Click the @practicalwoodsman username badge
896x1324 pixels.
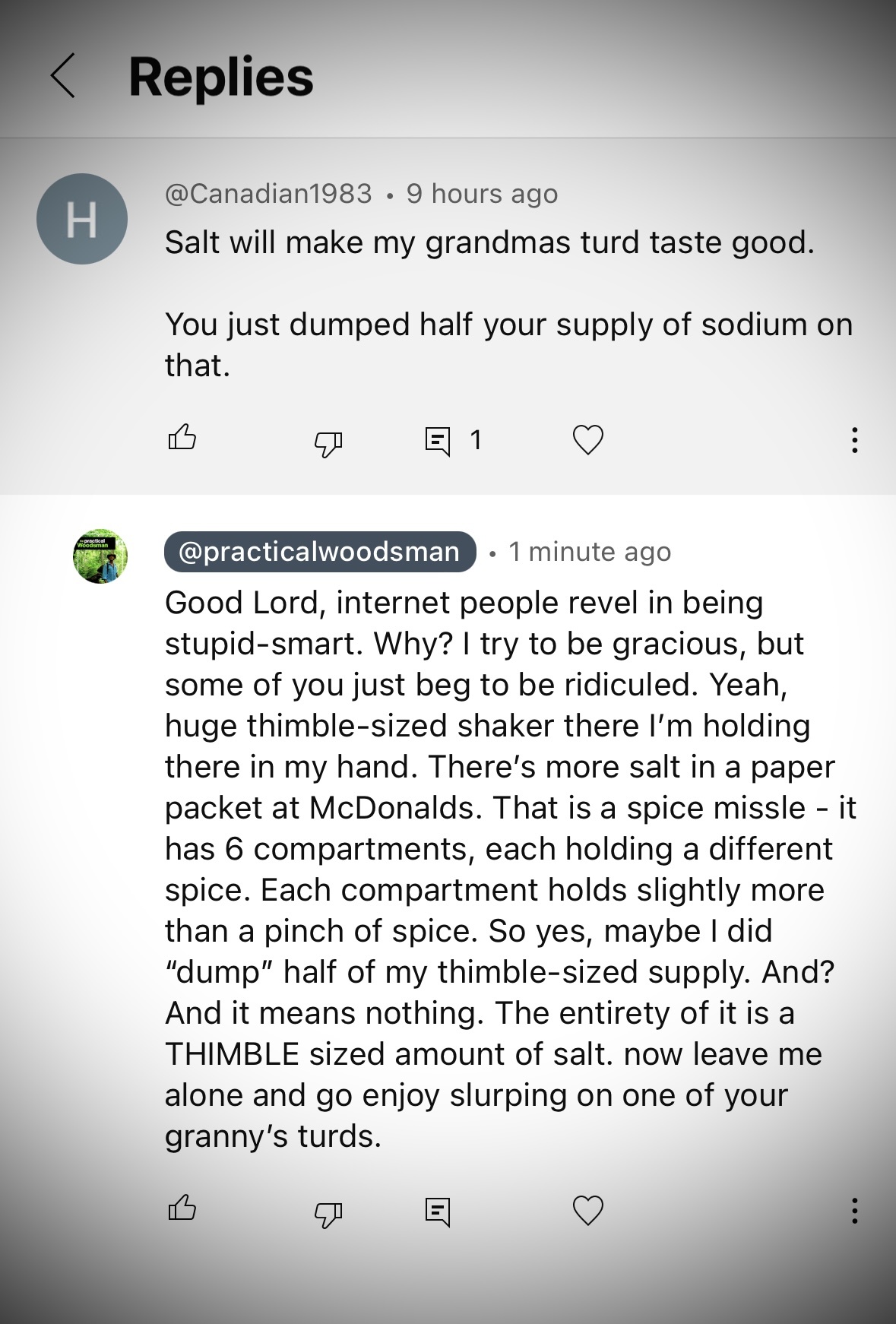click(x=320, y=551)
